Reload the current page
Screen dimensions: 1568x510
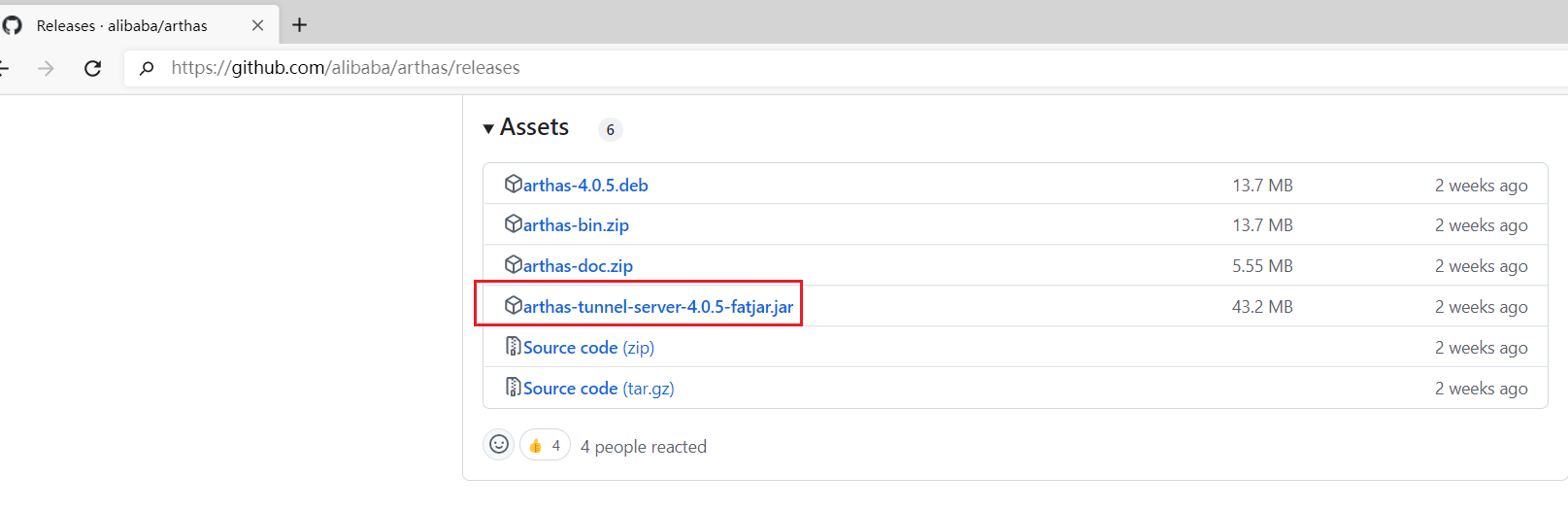coord(93,68)
